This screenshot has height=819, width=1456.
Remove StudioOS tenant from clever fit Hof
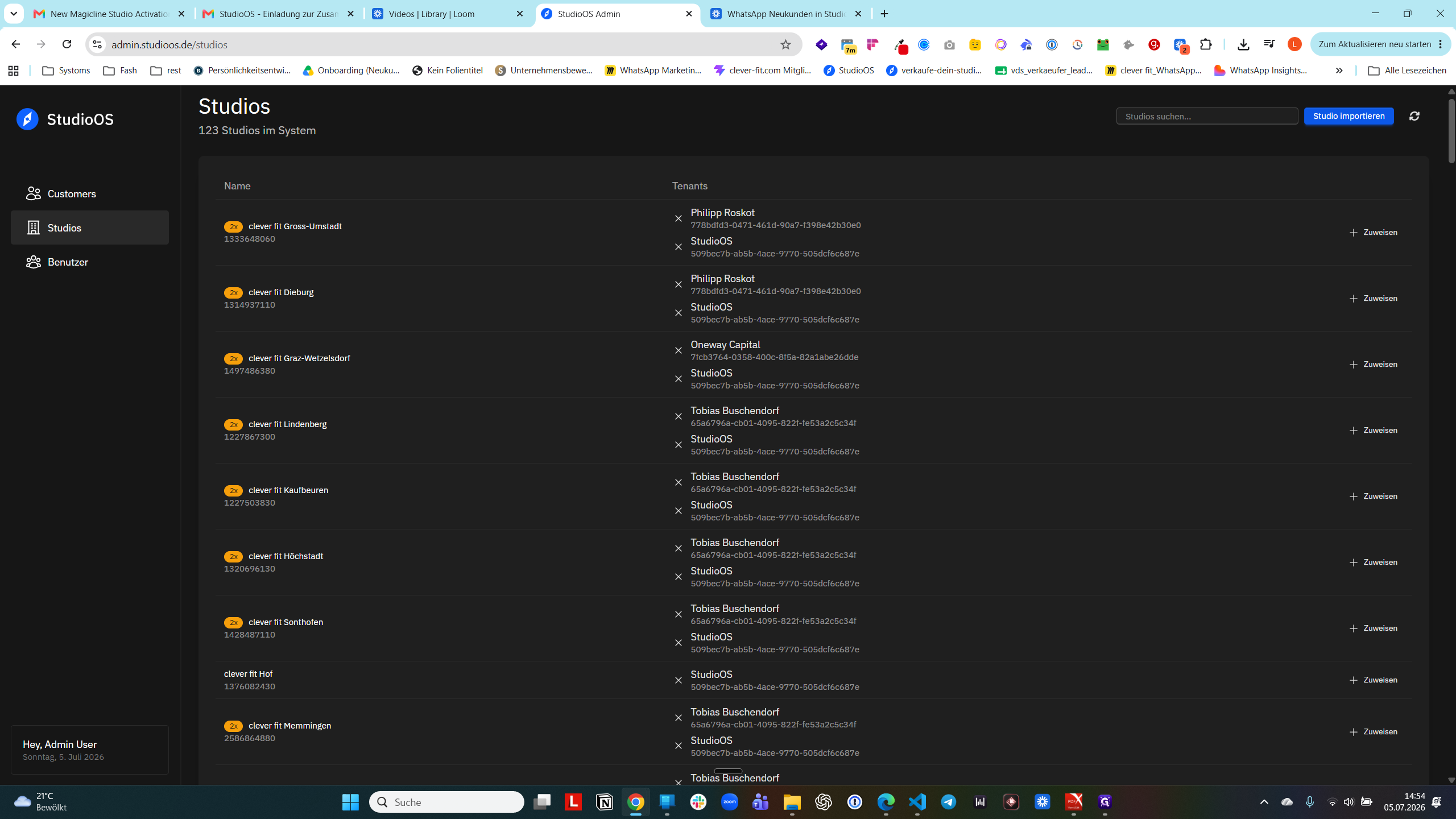coord(678,680)
